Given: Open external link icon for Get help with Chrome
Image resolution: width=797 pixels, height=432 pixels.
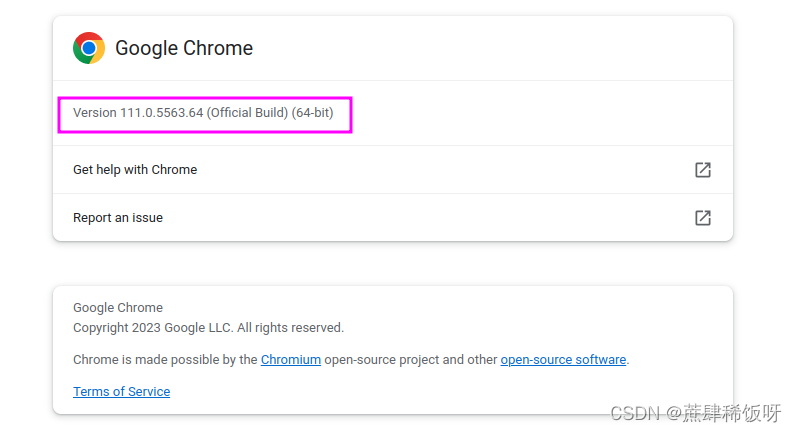Looking at the screenshot, I should point(702,170).
